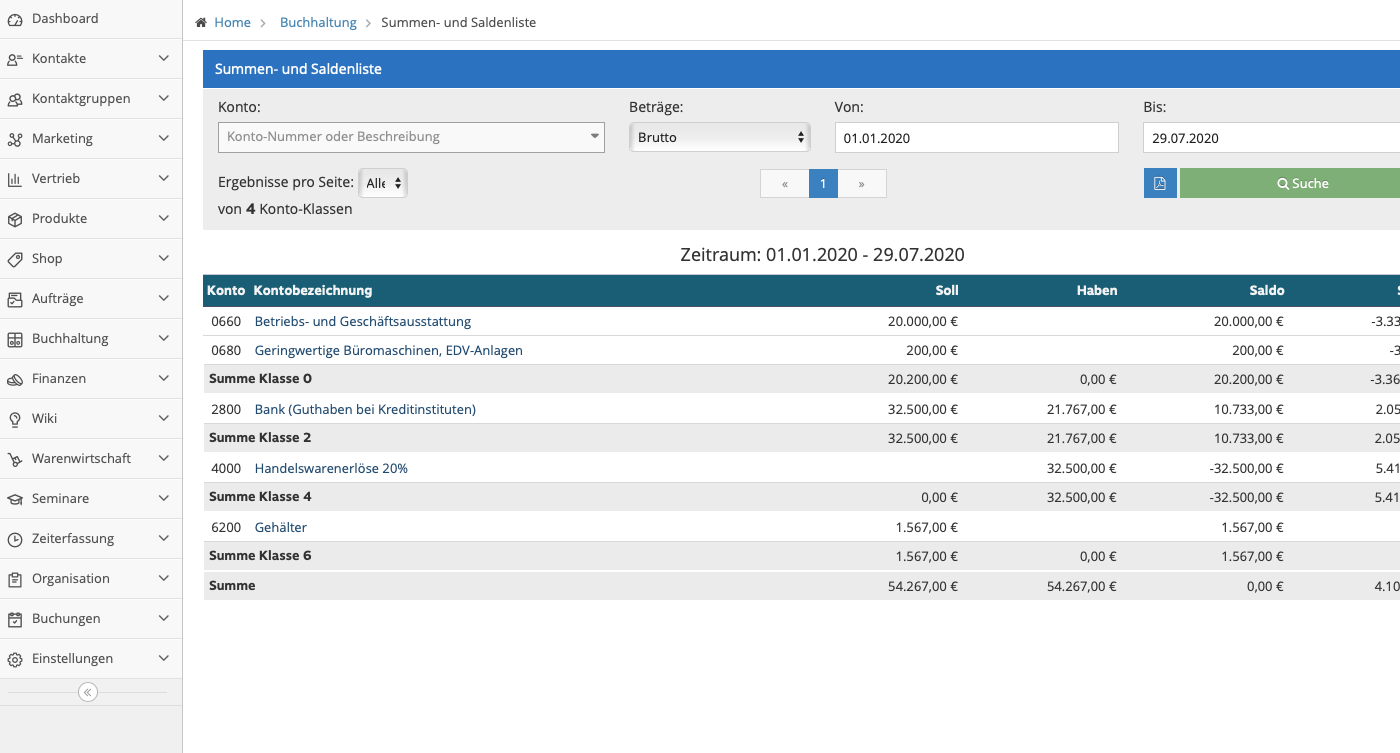The image size is (1400, 753).
Task: Click the Warenwirtschaft trolley icon
Action: pyautogui.click(x=14, y=459)
